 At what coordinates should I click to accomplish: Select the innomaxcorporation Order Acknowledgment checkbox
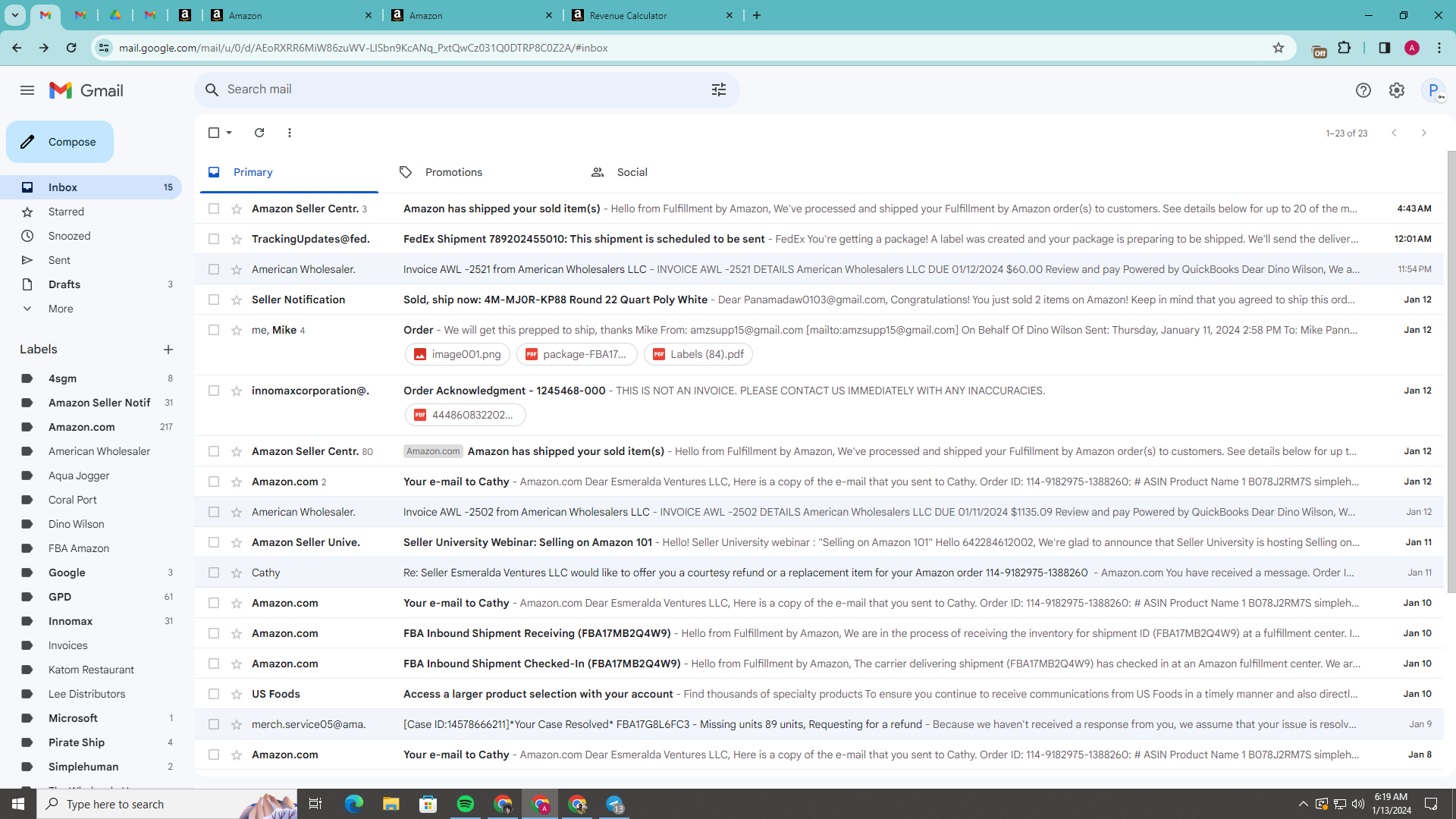tap(214, 391)
